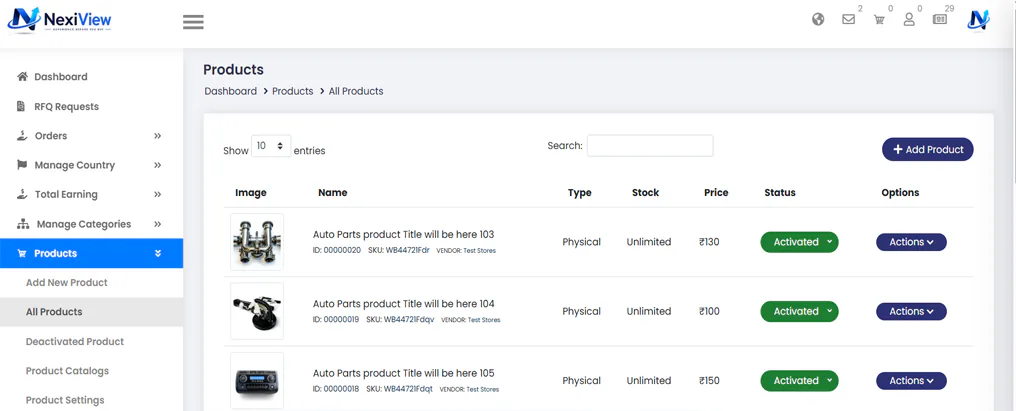Click the home icon beside Dashboard
1016x411 pixels.
[x=23, y=76]
